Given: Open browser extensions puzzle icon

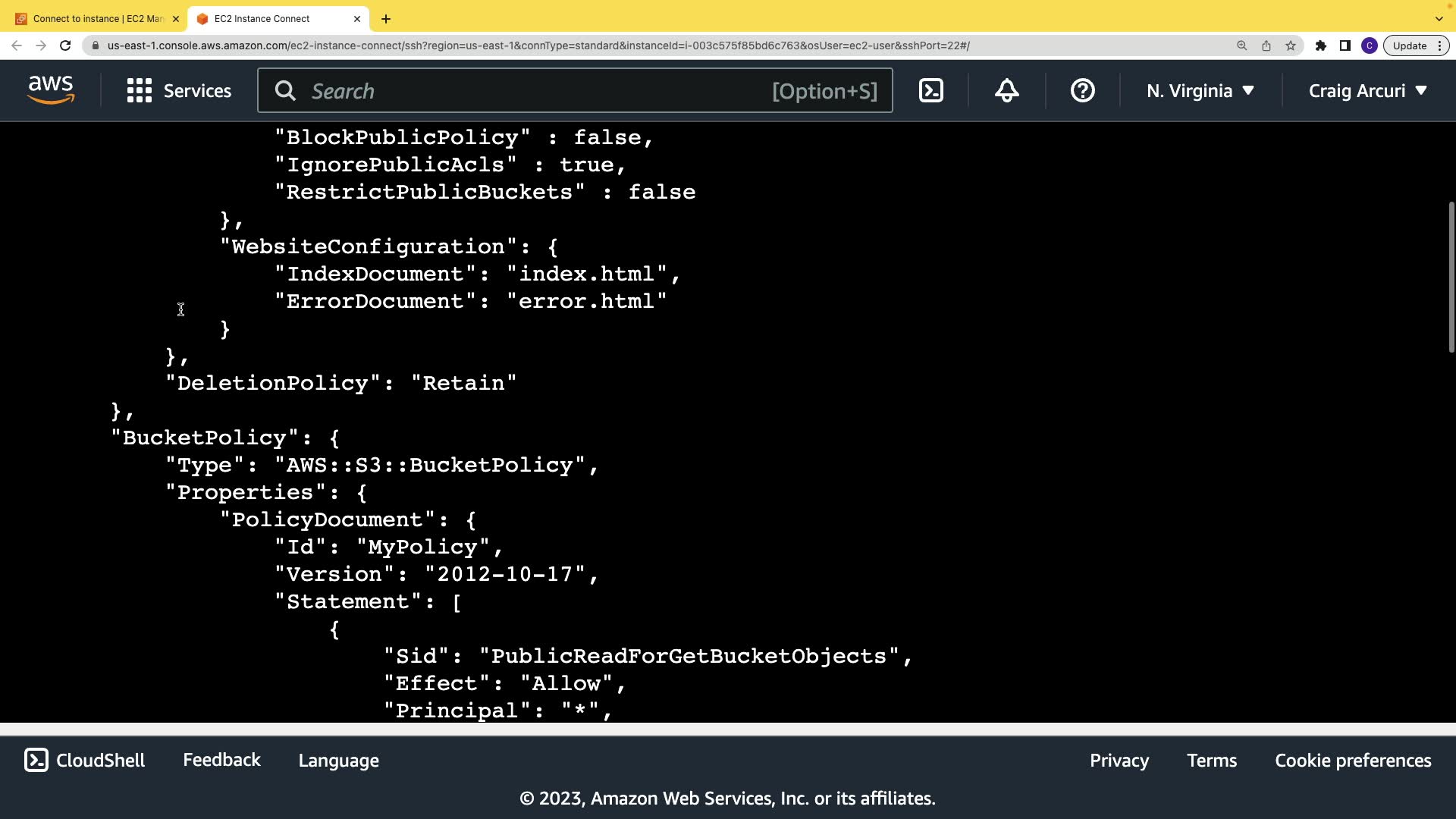Looking at the screenshot, I should point(1320,45).
